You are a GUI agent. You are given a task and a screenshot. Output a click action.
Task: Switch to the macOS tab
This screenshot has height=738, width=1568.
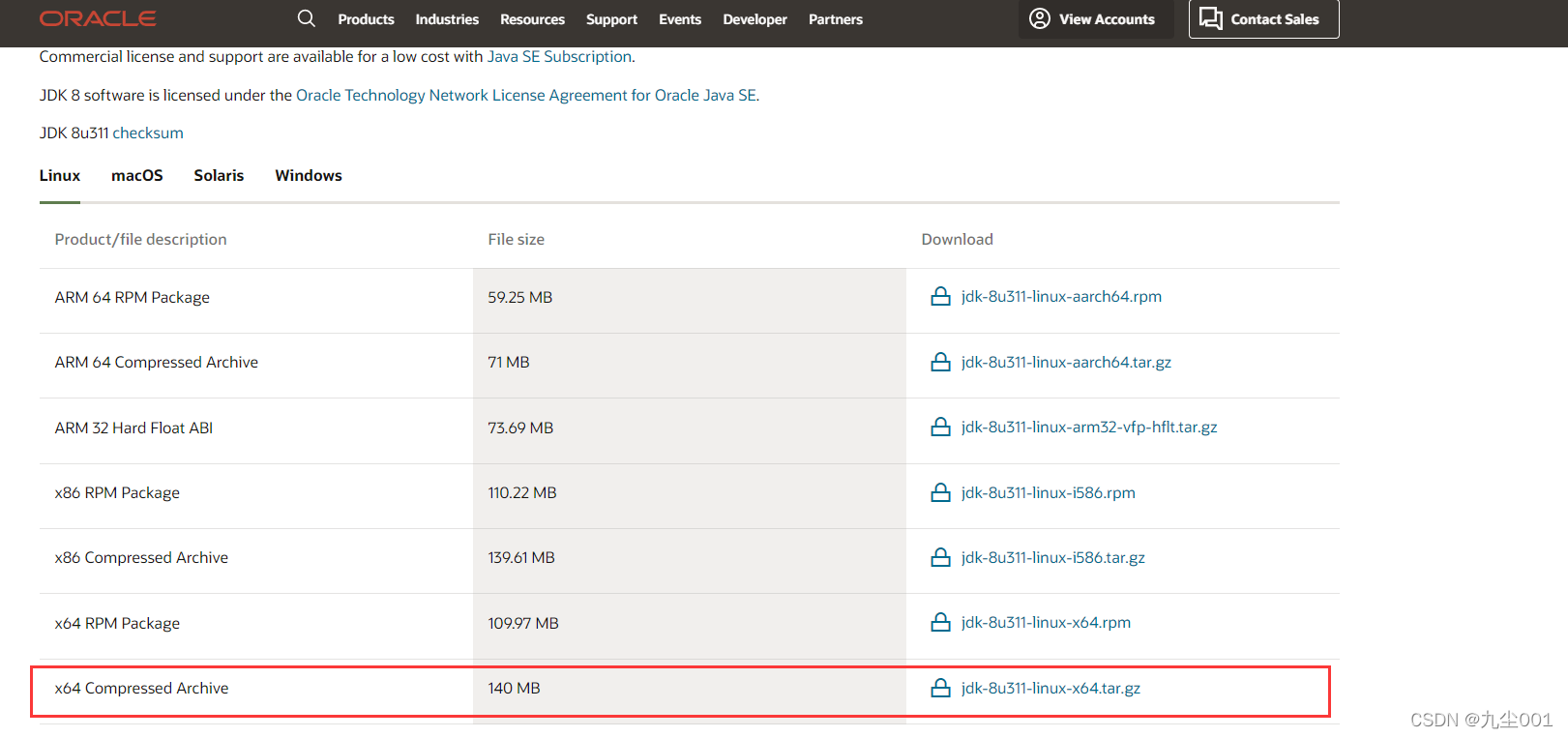[x=137, y=175]
